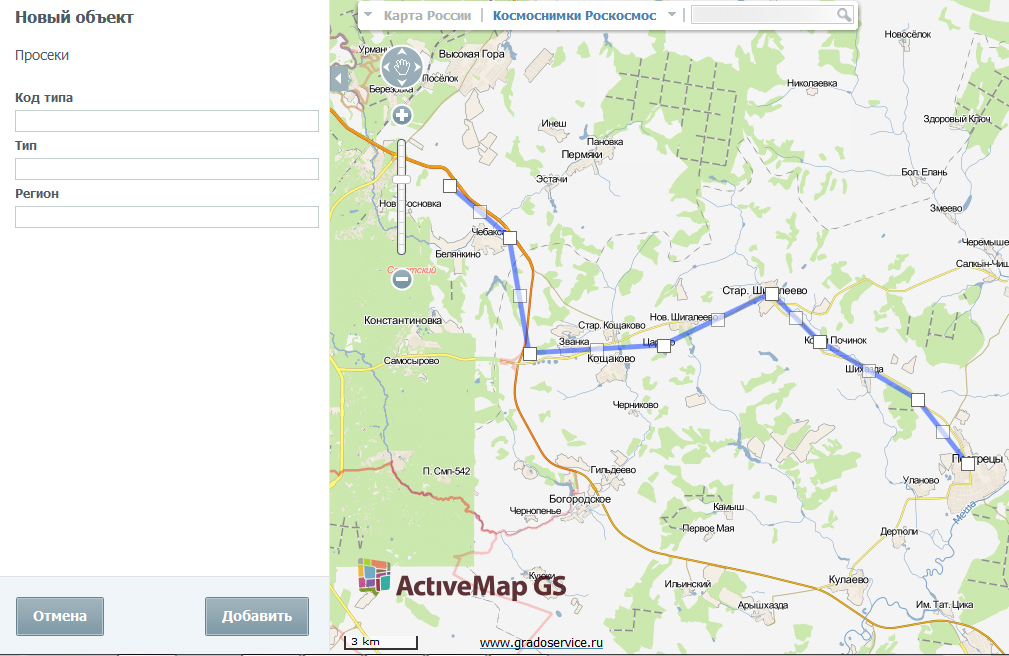Zoom out with the minus icon
This screenshot has height=656, width=1009.
(x=402, y=279)
